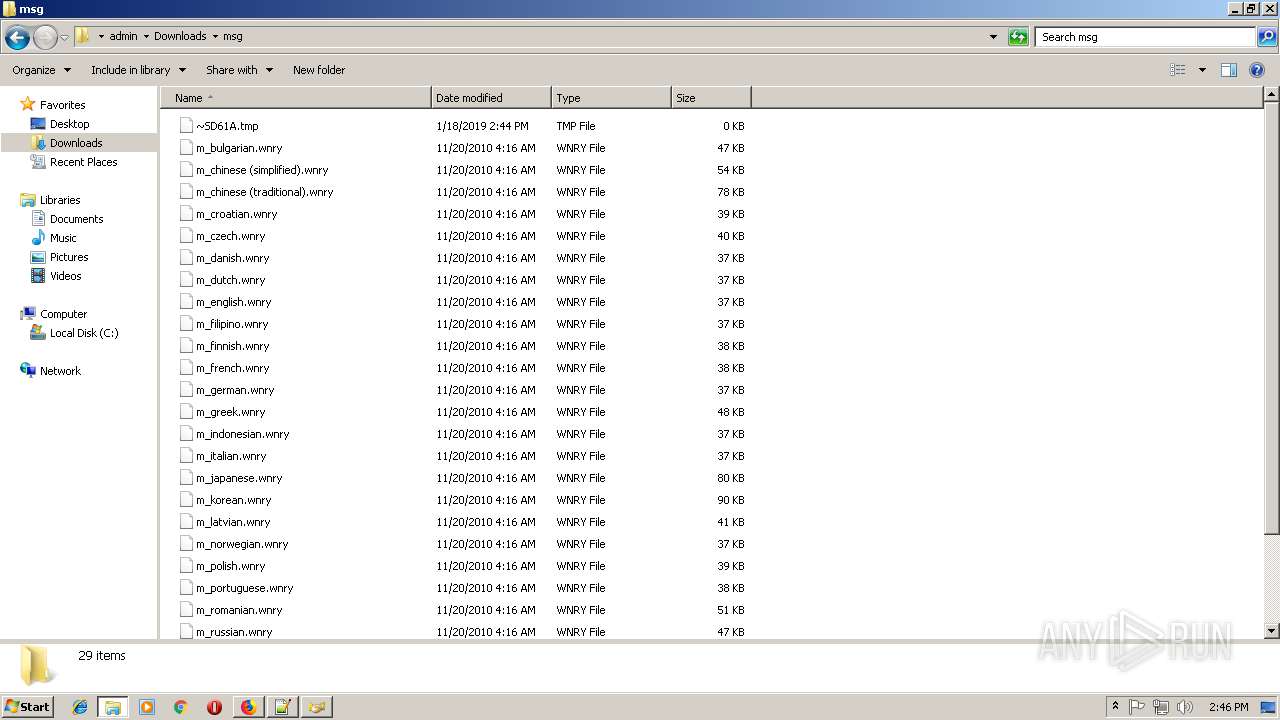This screenshot has height=720, width=1280.
Task: Open Recent Places in navigation pane
Action: 83,162
